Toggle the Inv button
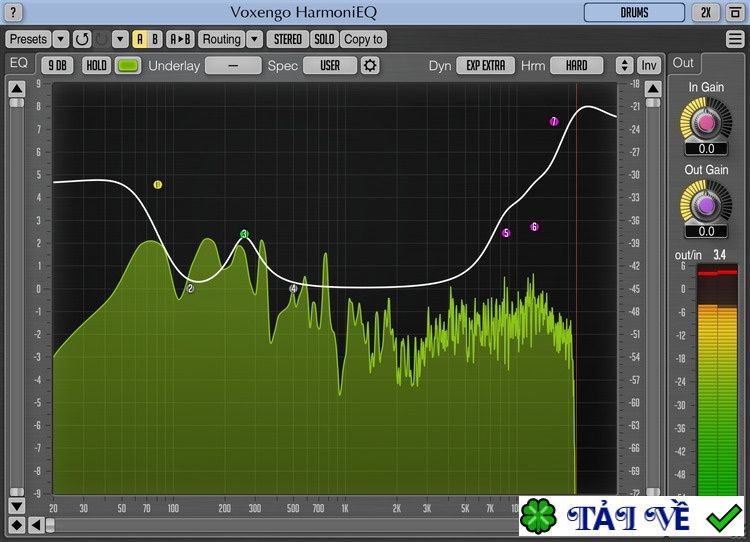Viewport: 750px width, 542px height. click(x=648, y=65)
